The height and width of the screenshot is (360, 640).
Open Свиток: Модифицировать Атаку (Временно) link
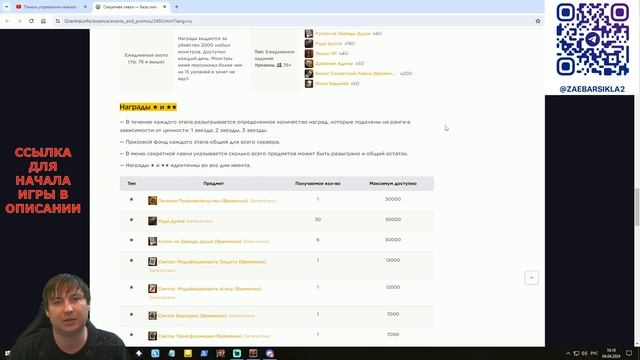[x=210, y=289]
